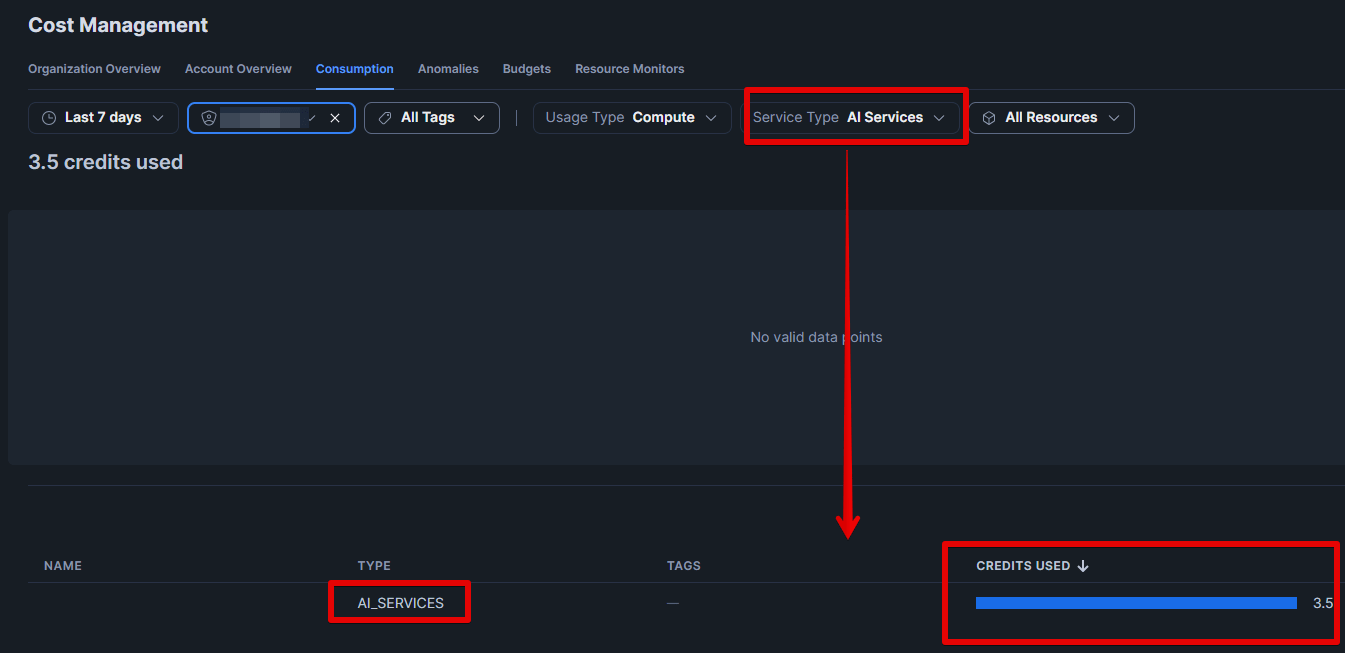
Task: Open the Budgets tab
Action: pyautogui.click(x=526, y=69)
